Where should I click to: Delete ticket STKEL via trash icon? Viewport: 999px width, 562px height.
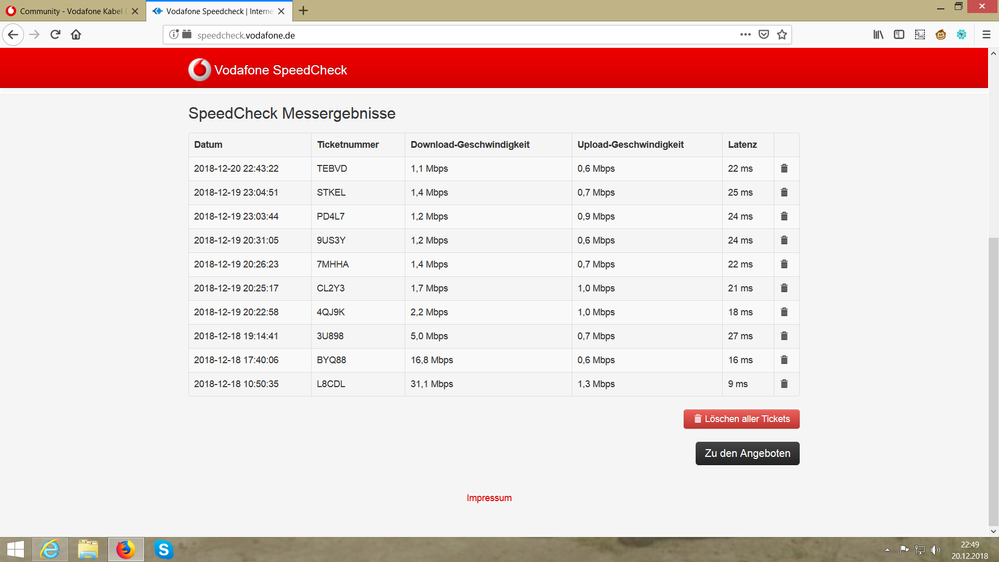(784, 192)
